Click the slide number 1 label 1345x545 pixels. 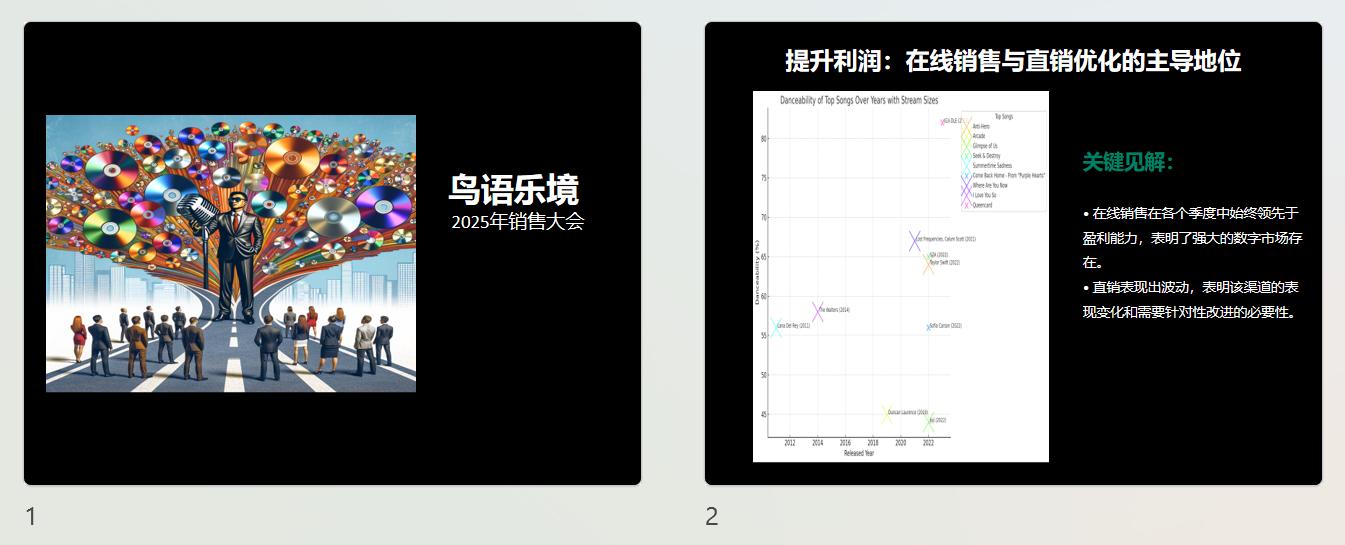click(x=31, y=516)
